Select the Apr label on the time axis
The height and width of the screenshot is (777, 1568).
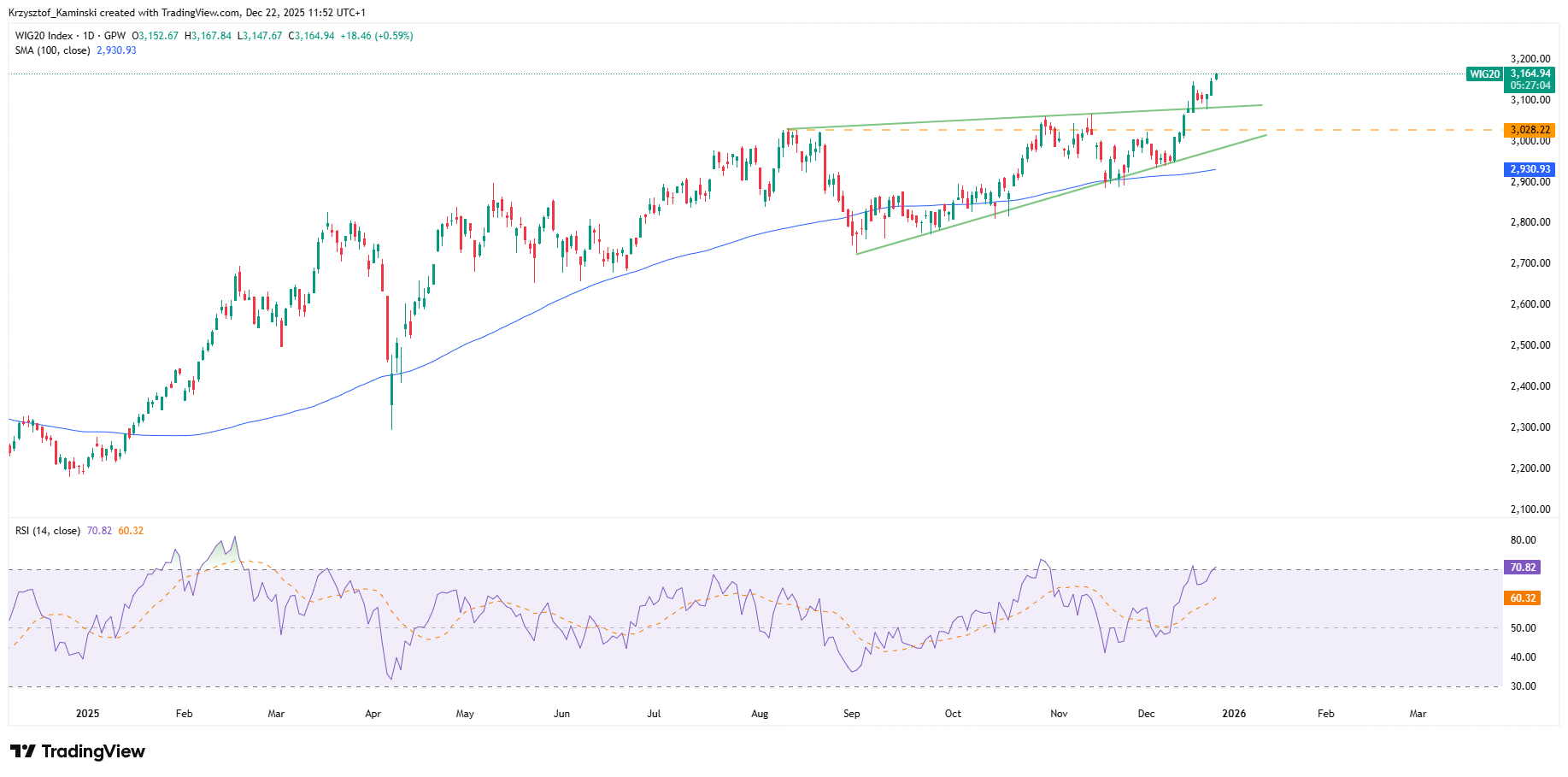373,714
